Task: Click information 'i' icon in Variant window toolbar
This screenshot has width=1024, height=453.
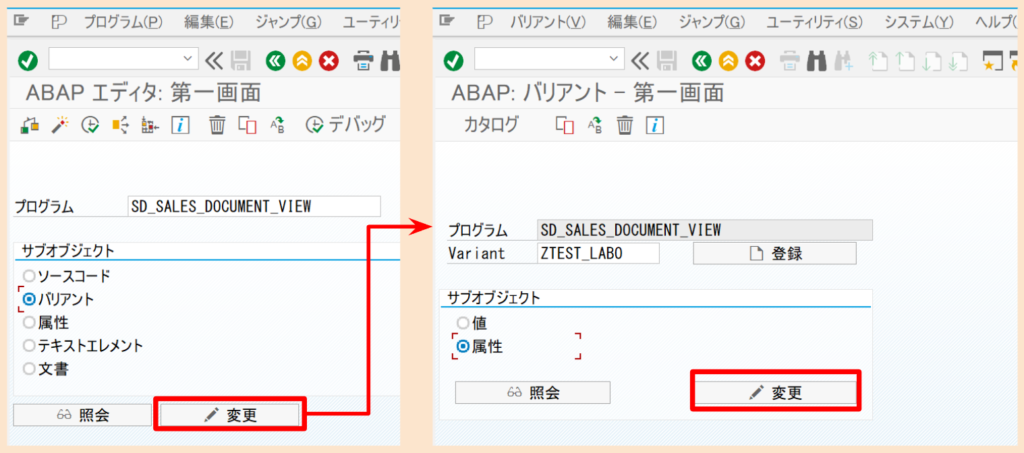Action: click(655, 124)
